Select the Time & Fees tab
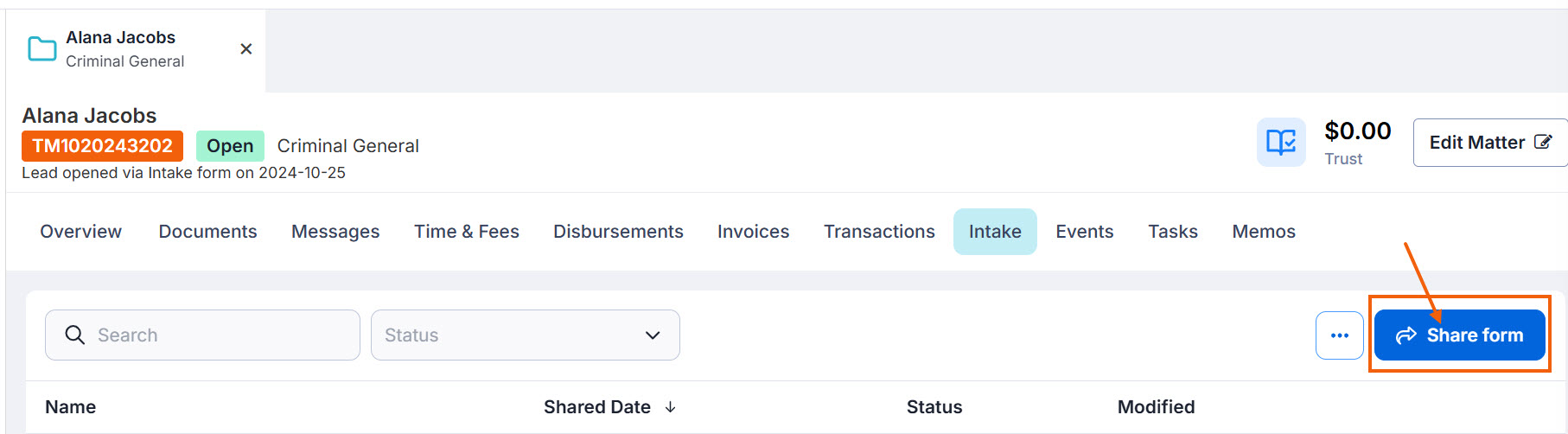Screen dimensions: 1568x434 (x=467, y=232)
